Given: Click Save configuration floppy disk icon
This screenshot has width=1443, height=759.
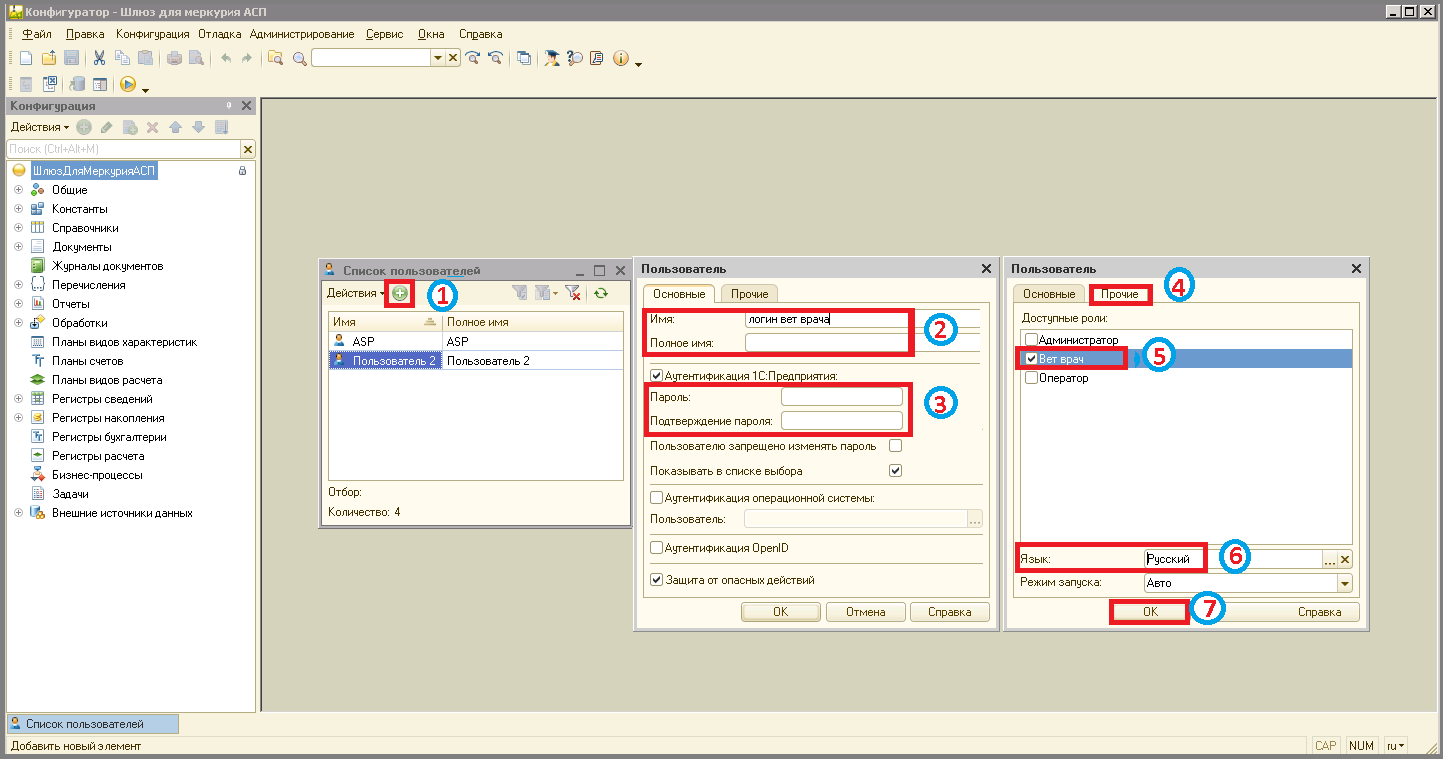Looking at the screenshot, I should tap(71, 58).
